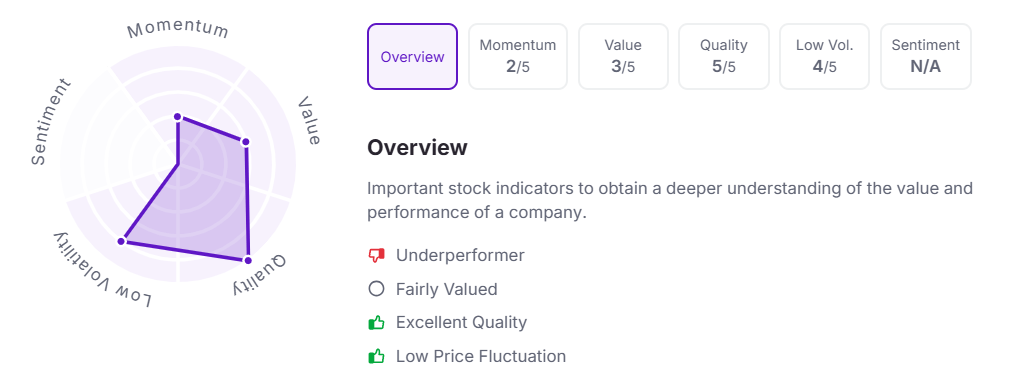
Task: Click the Fairly Valued indicator text
Action: [x=446, y=289]
